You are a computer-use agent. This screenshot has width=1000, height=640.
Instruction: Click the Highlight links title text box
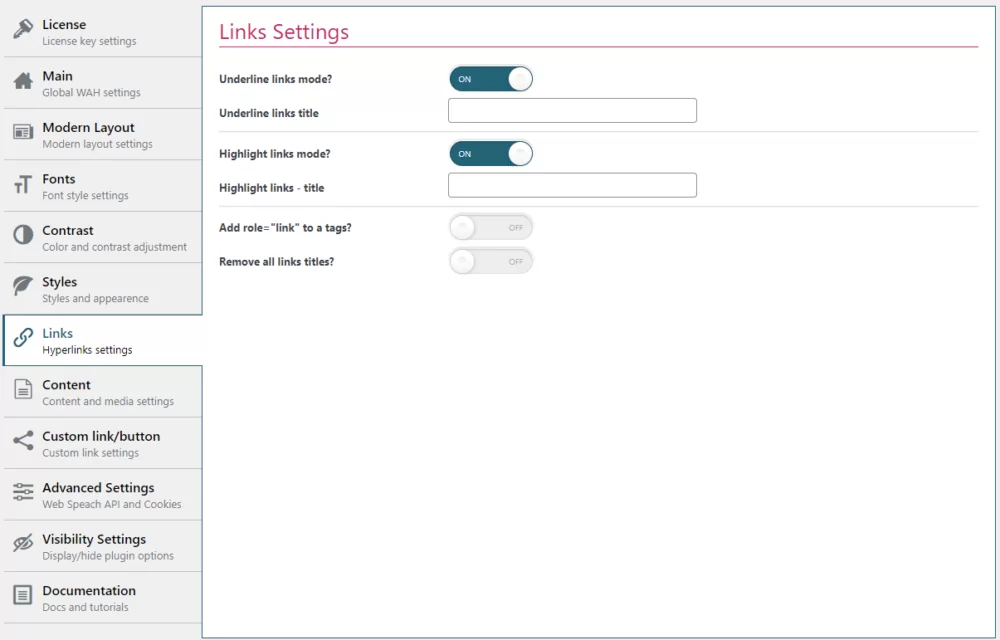pyautogui.click(x=572, y=185)
